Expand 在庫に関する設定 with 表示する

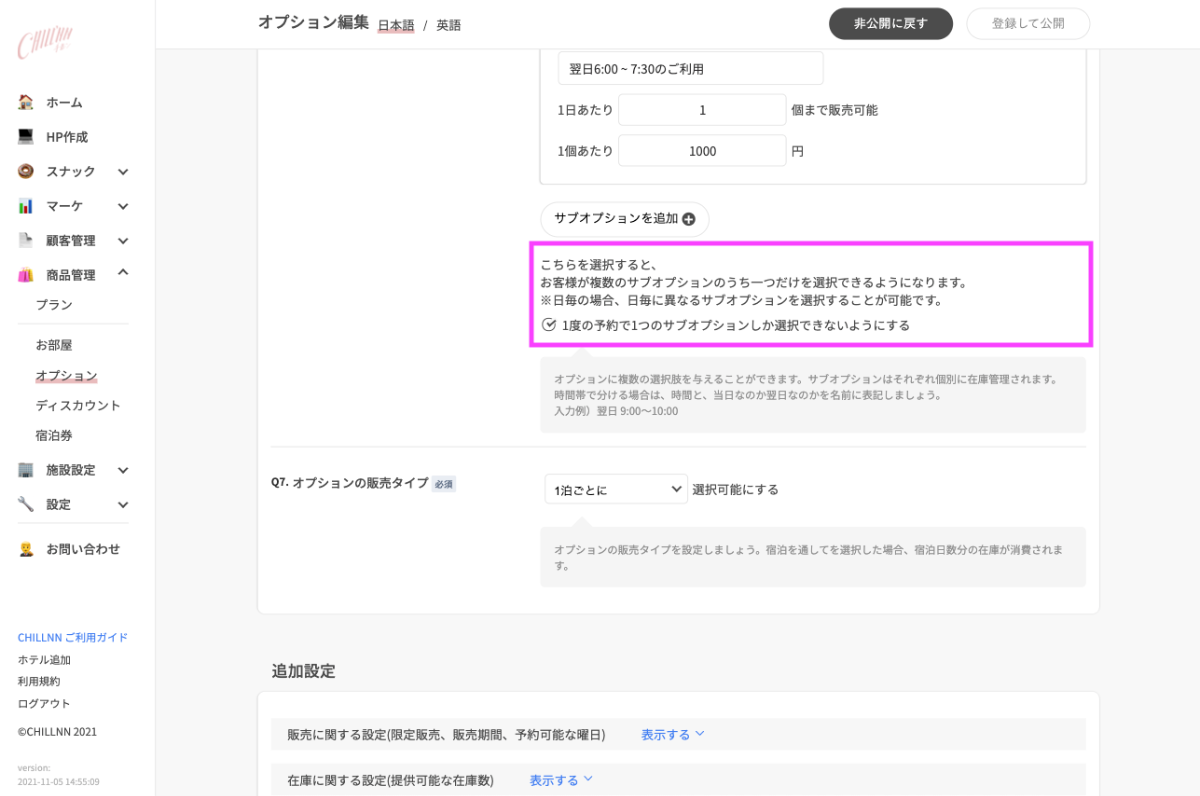click(561, 780)
